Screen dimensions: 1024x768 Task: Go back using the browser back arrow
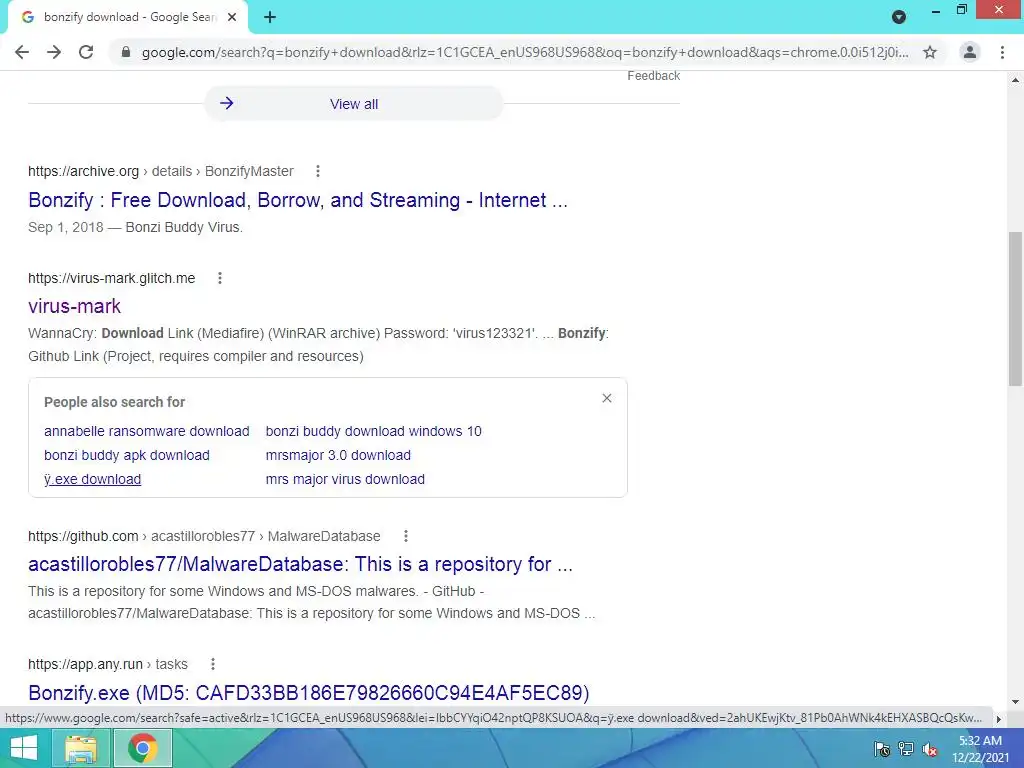point(22,52)
